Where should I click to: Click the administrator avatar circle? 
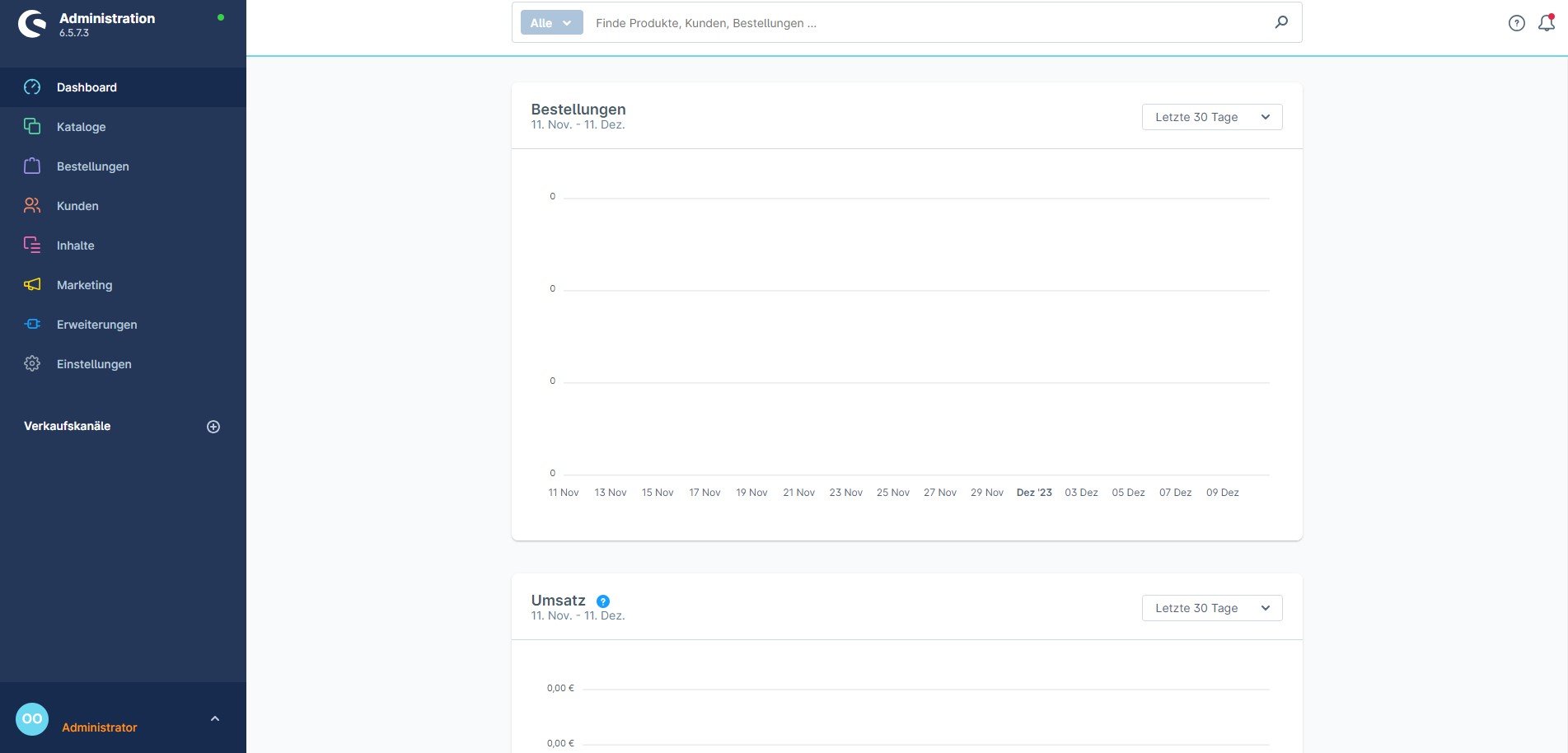click(x=32, y=718)
